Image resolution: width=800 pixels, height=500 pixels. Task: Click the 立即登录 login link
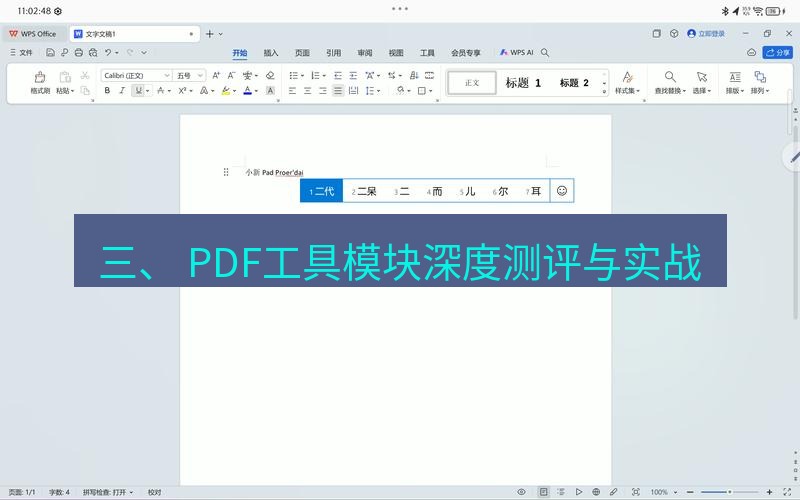tap(707, 34)
